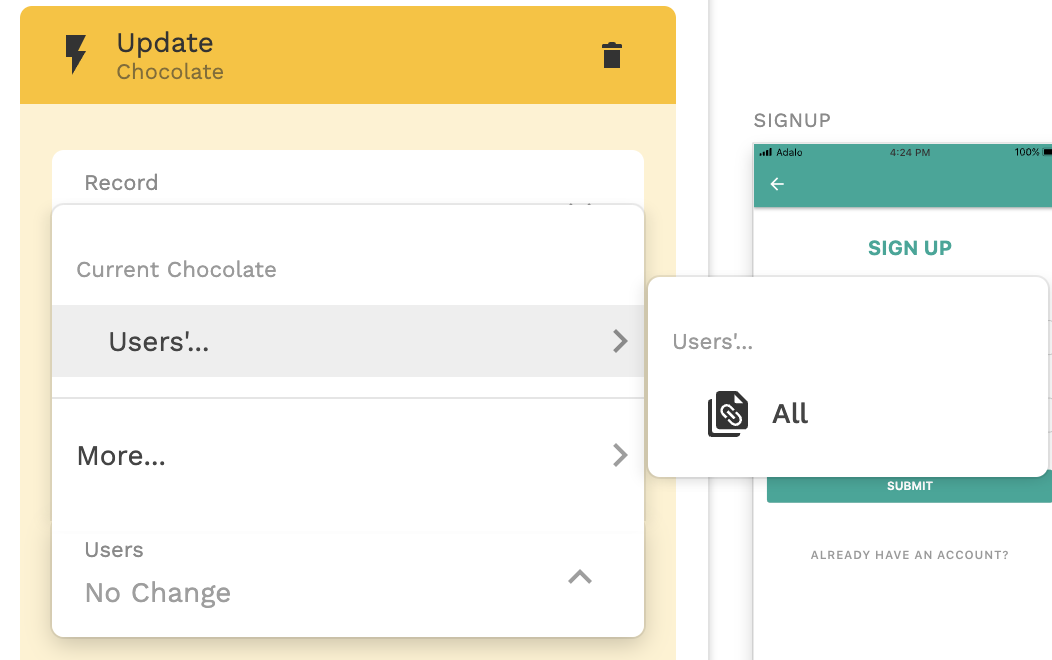Collapse the Users field with the up chevron

[x=580, y=576]
